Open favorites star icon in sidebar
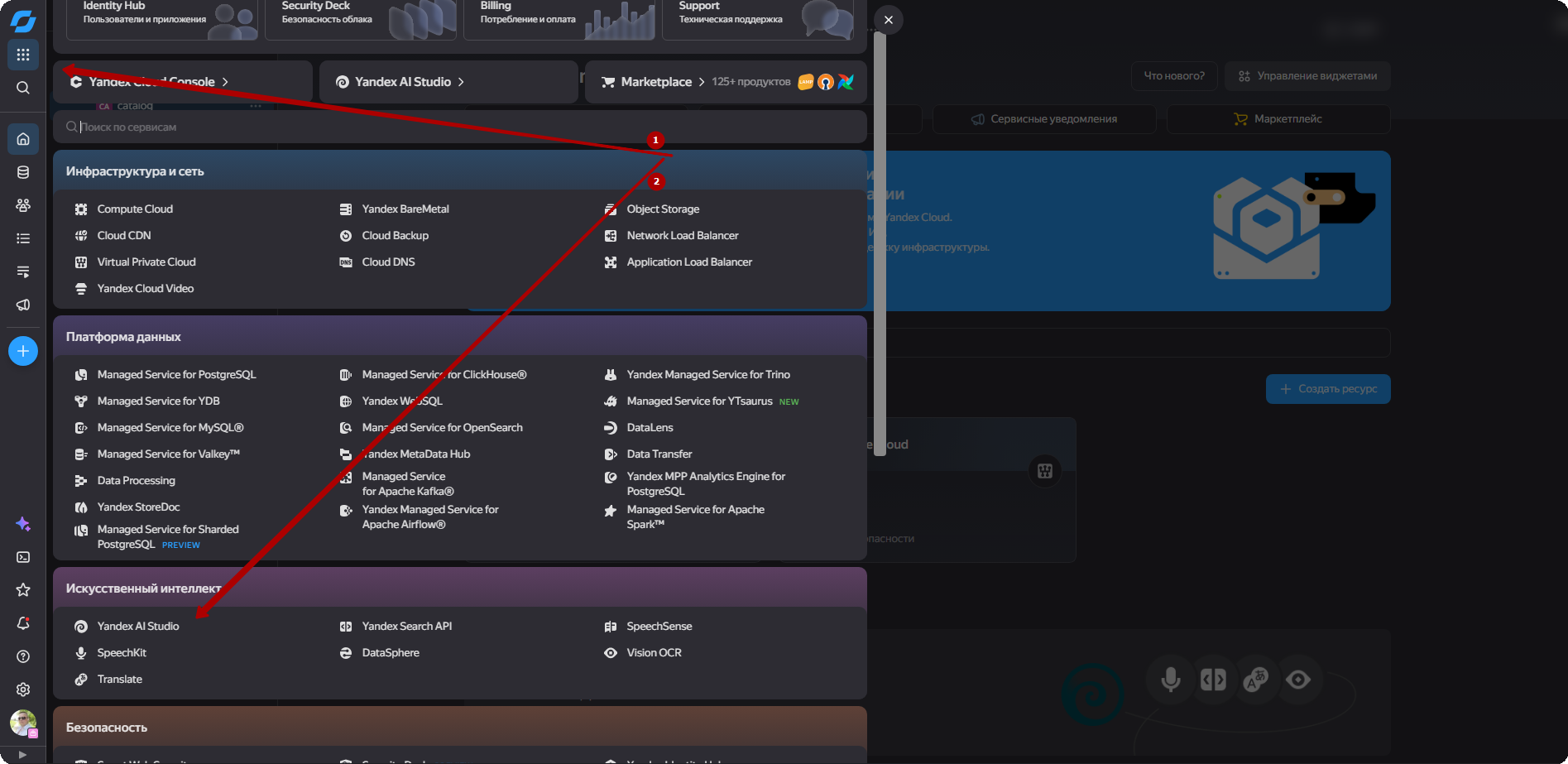Screen dimensions: 1568x764 (x=23, y=590)
